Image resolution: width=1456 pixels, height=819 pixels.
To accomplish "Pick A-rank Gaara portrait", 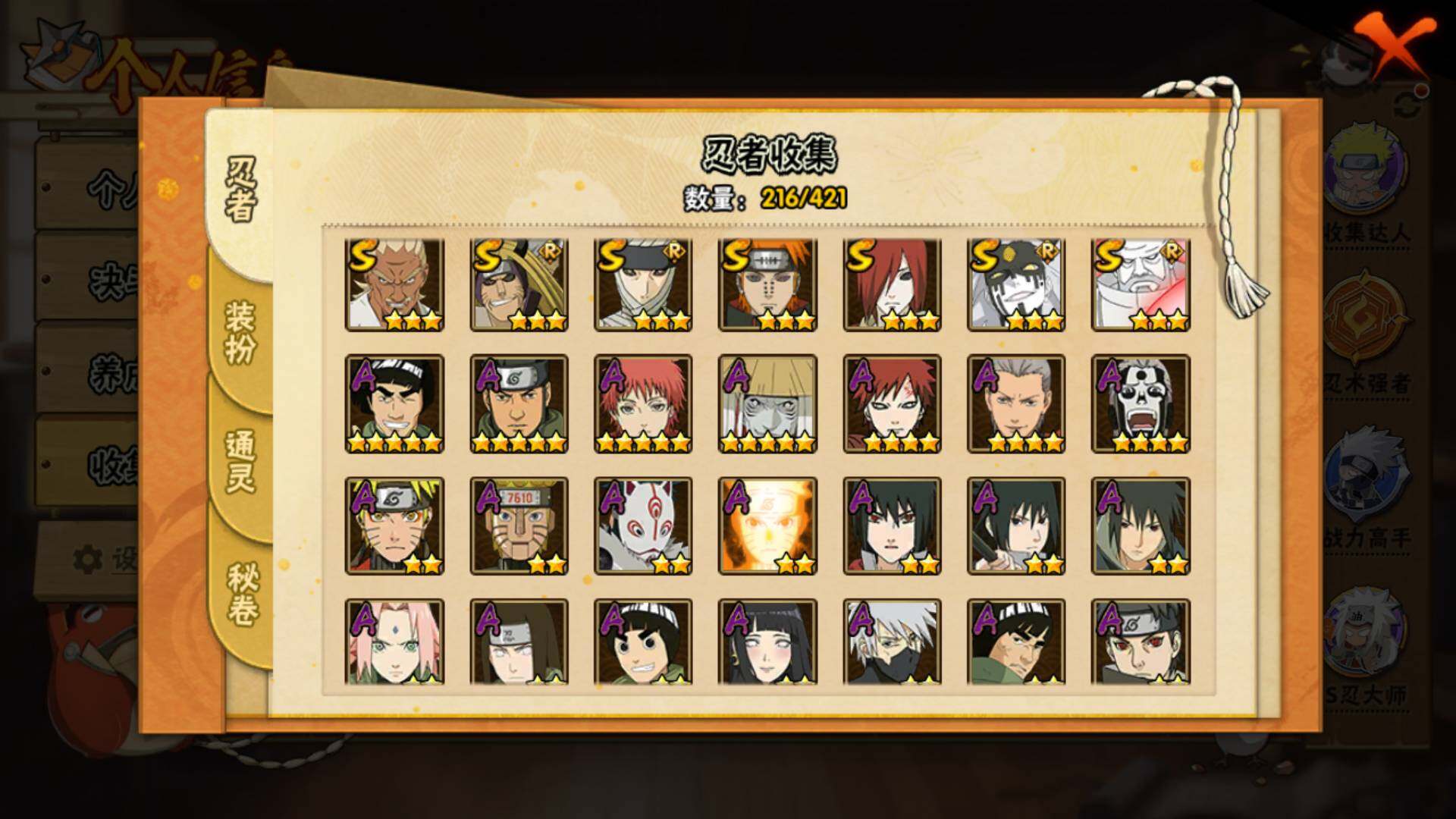I will point(892,404).
